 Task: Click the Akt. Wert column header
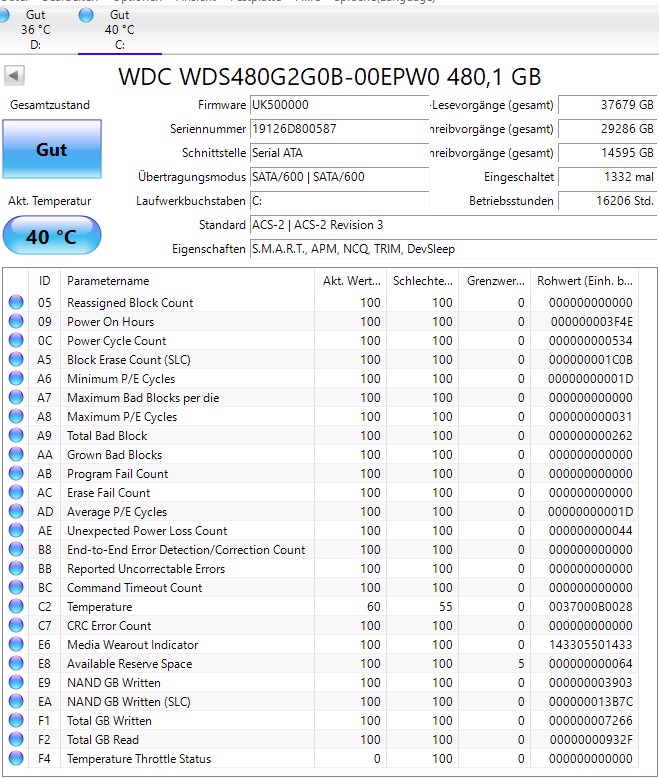351,281
